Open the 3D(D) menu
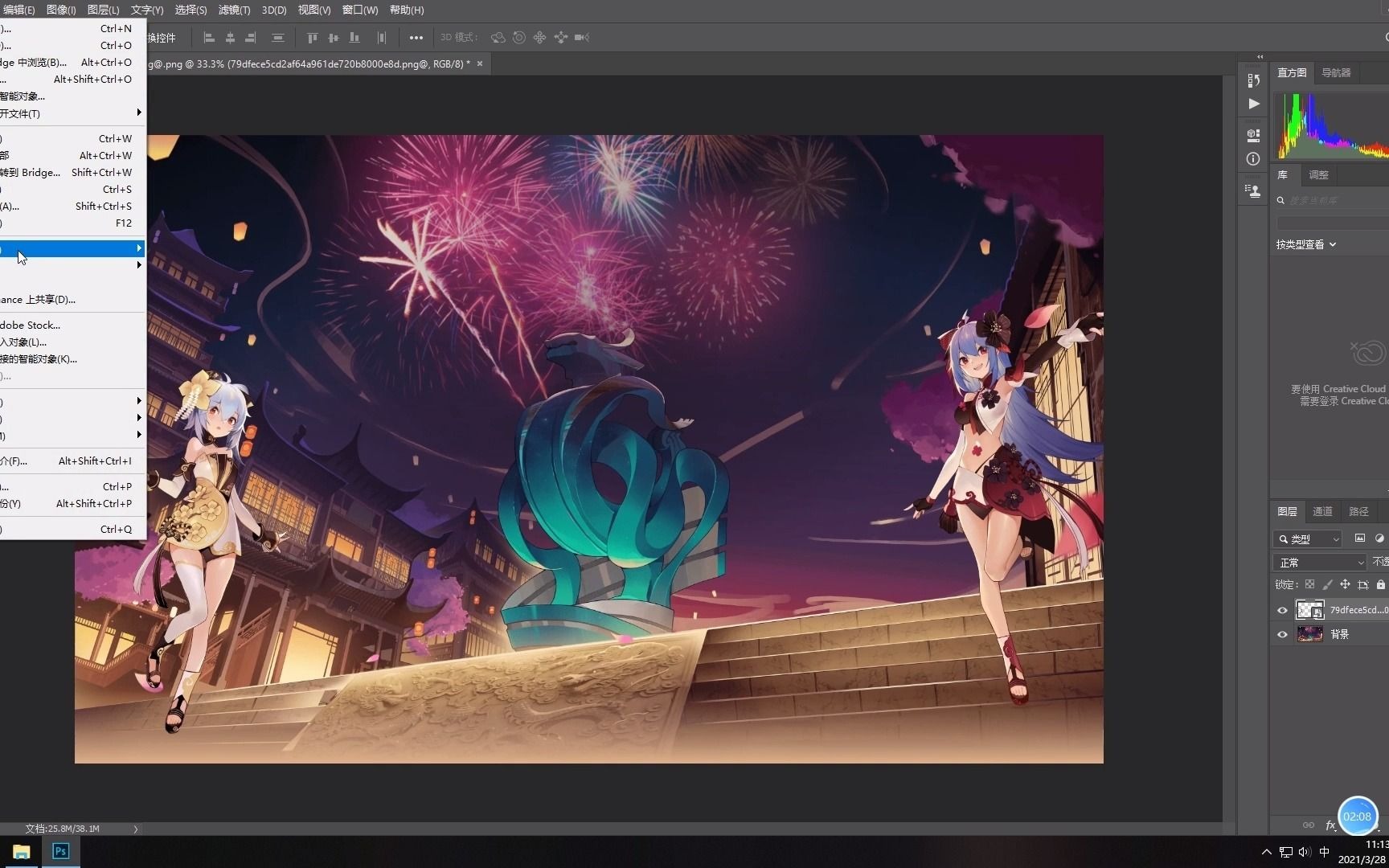The image size is (1389, 868). [274, 10]
